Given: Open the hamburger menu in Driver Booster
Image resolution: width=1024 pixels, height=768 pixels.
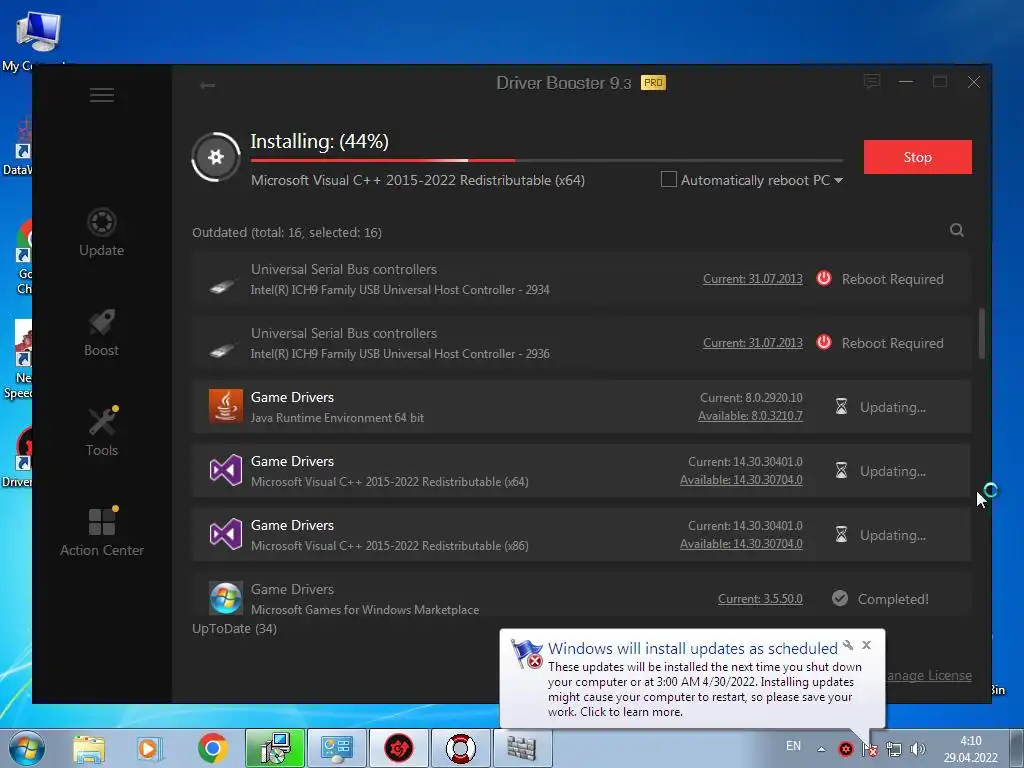Looking at the screenshot, I should click(102, 95).
